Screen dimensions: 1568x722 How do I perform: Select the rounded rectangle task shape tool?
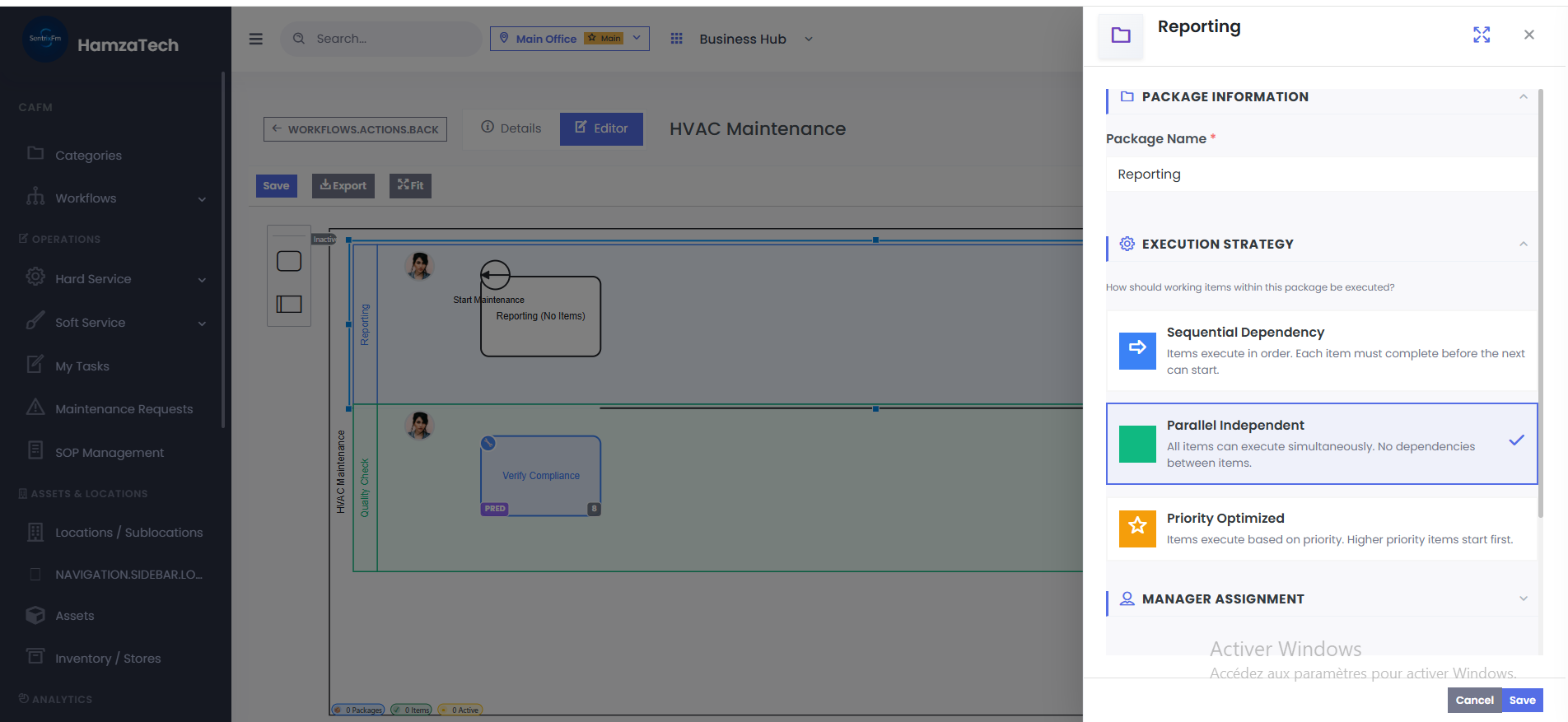pos(289,261)
